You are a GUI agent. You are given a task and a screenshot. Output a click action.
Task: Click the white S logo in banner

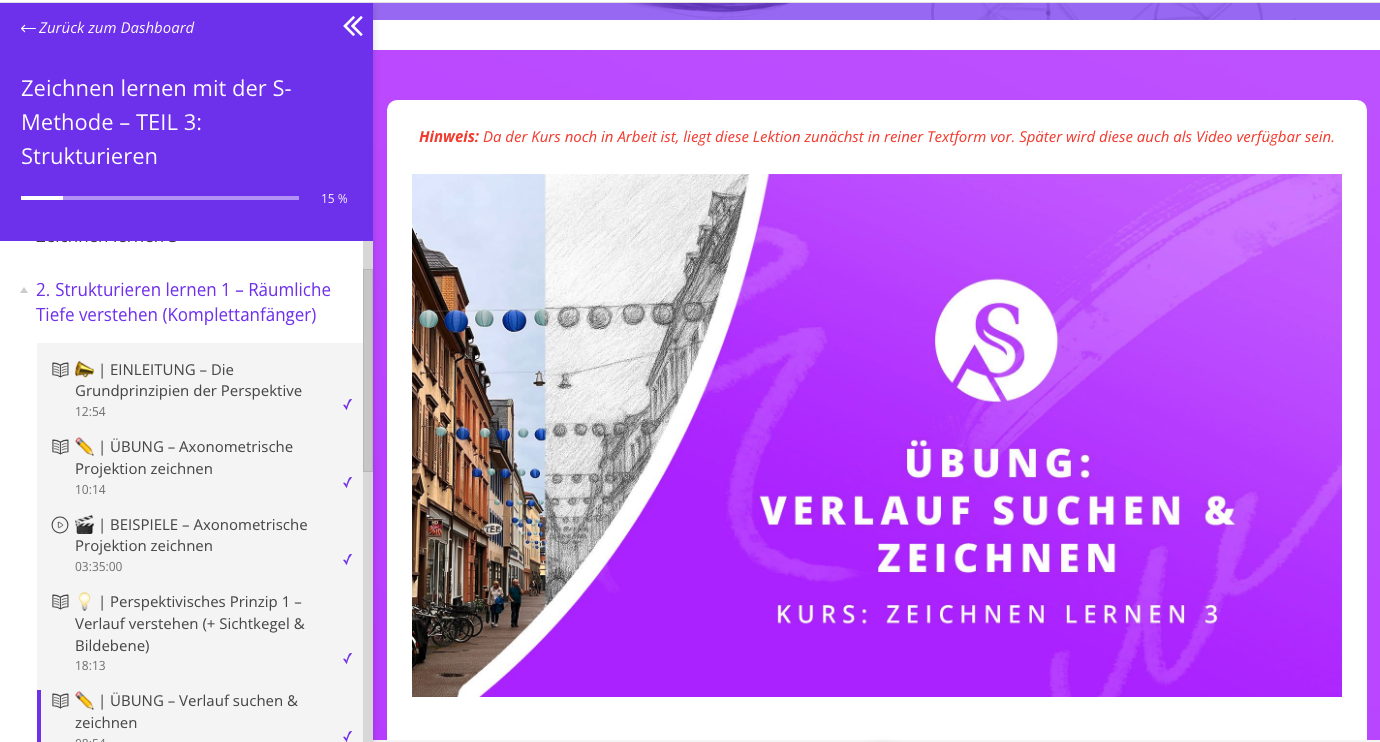(x=996, y=340)
